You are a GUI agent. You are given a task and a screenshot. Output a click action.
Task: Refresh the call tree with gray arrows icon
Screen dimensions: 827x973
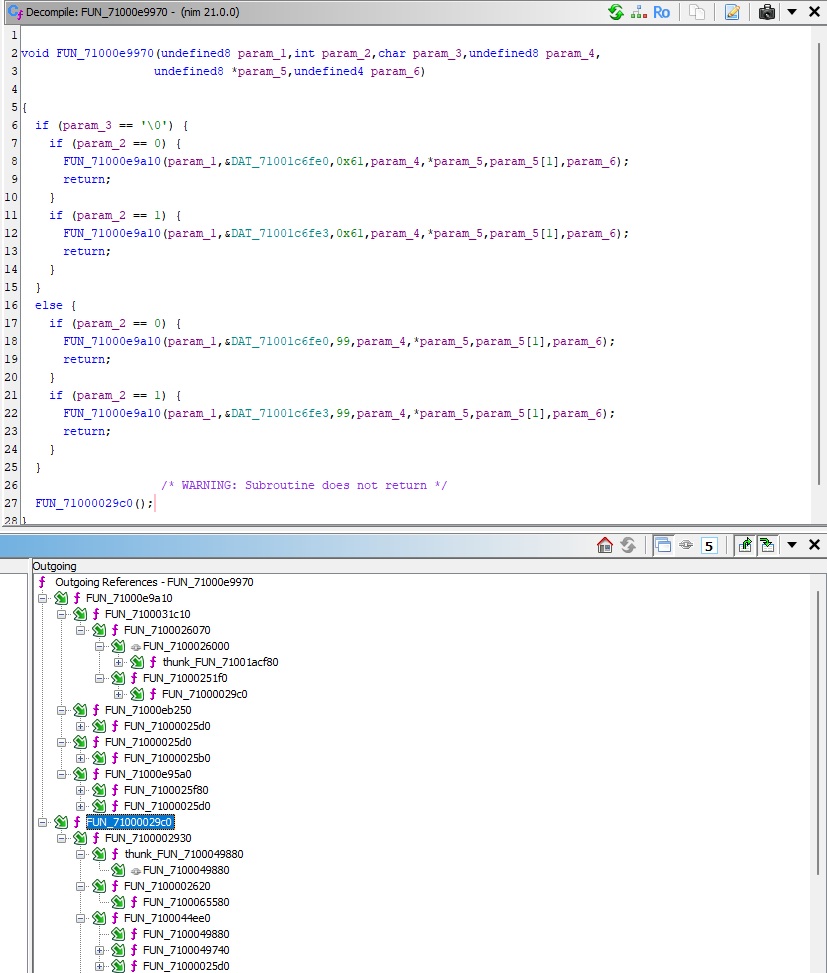click(628, 545)
